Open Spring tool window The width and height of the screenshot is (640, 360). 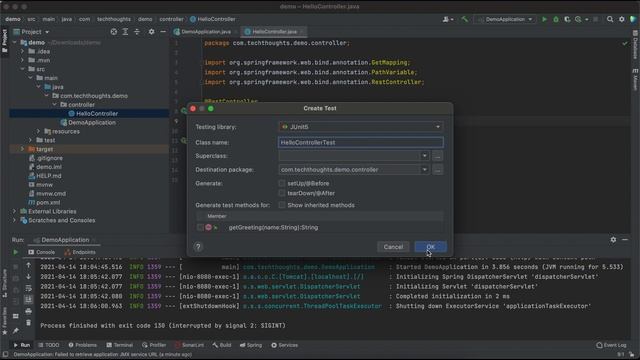tap(251, 345)
